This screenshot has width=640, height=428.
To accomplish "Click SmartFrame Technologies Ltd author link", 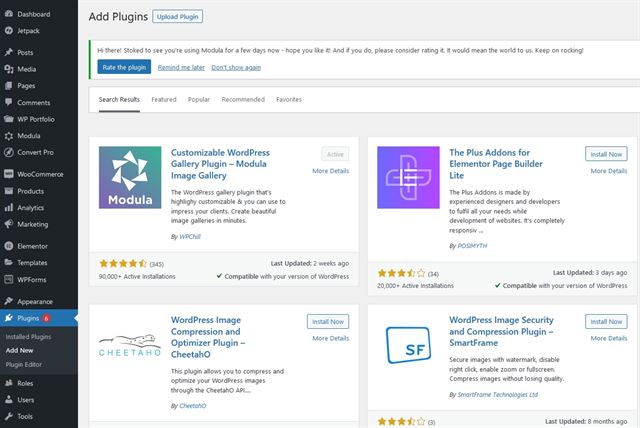I will (498, 395).
